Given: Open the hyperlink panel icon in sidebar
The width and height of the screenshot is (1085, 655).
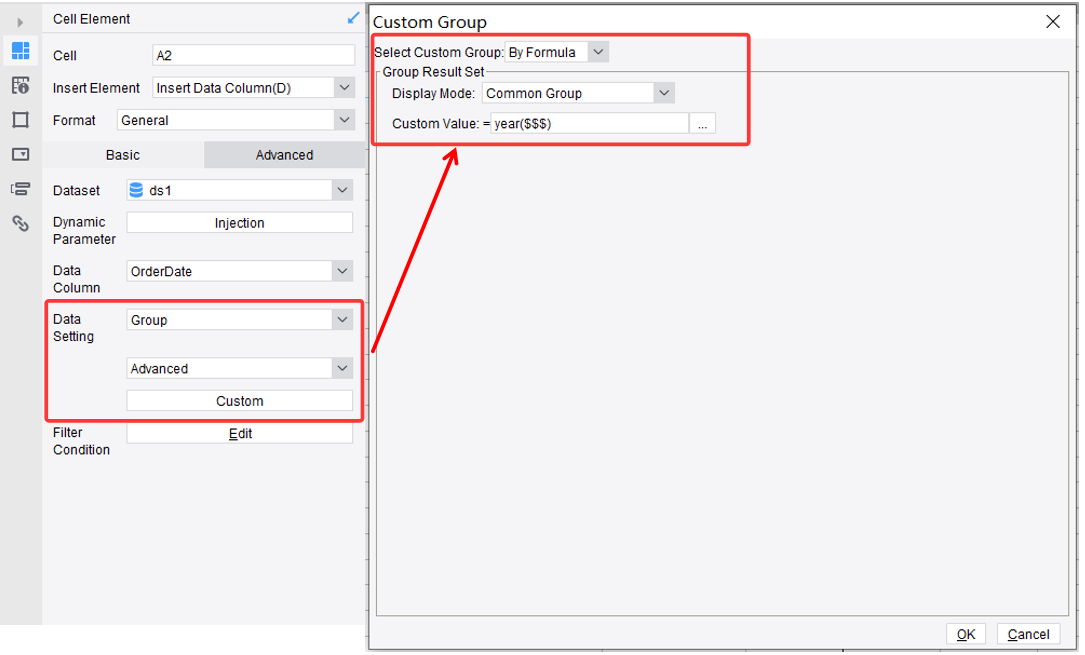Looking at the screenshot, I should [x=20, y=222].
